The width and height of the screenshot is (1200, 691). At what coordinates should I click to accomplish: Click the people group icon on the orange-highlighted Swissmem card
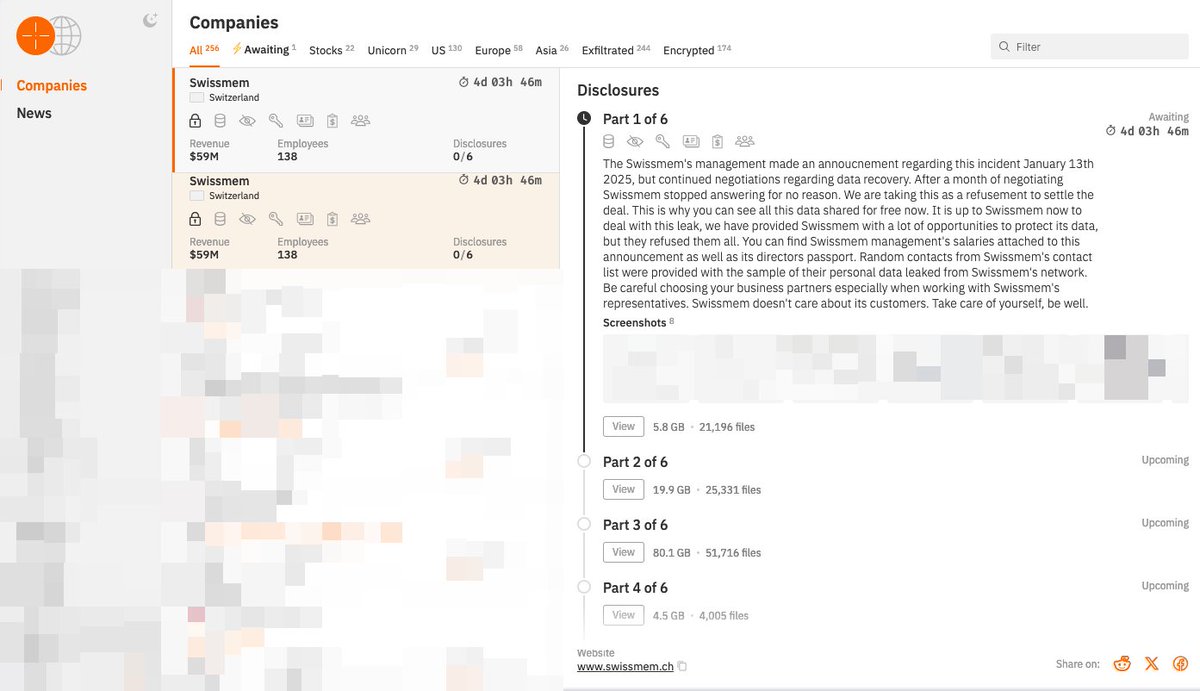click(361, 219)
